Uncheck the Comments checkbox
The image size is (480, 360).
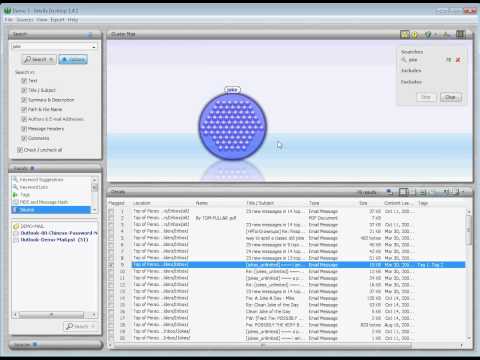24,138
